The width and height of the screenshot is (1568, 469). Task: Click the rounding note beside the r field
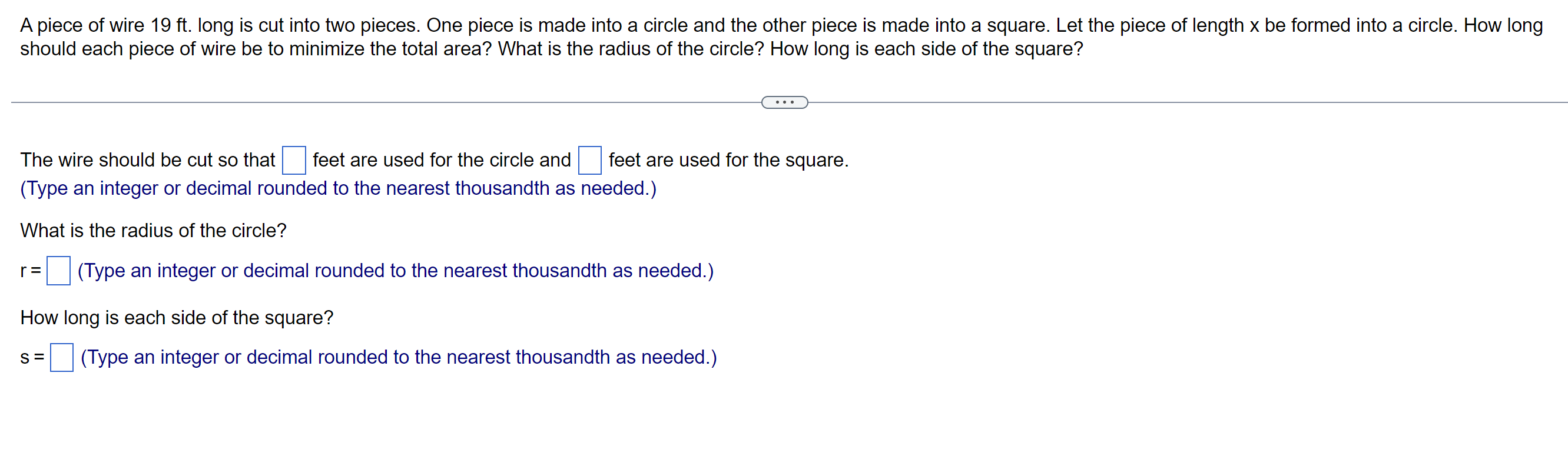tap(396, 271)
